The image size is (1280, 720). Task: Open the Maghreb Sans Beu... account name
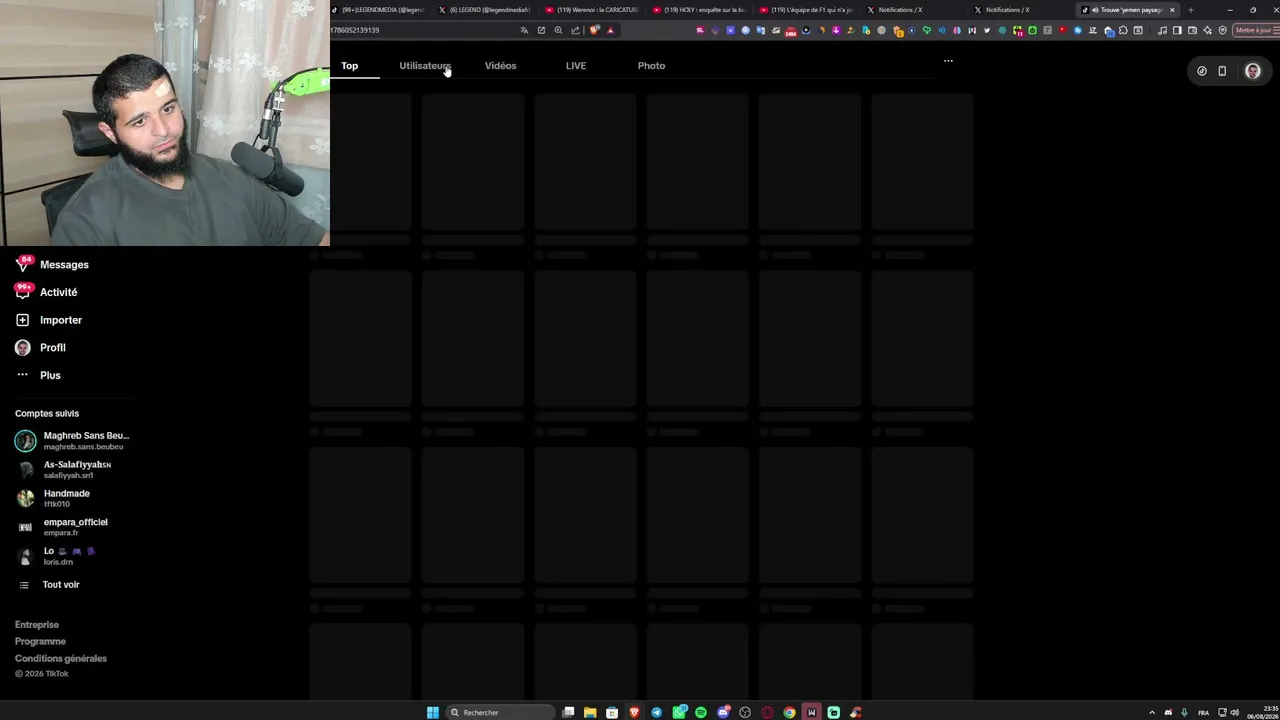[86, 436]
